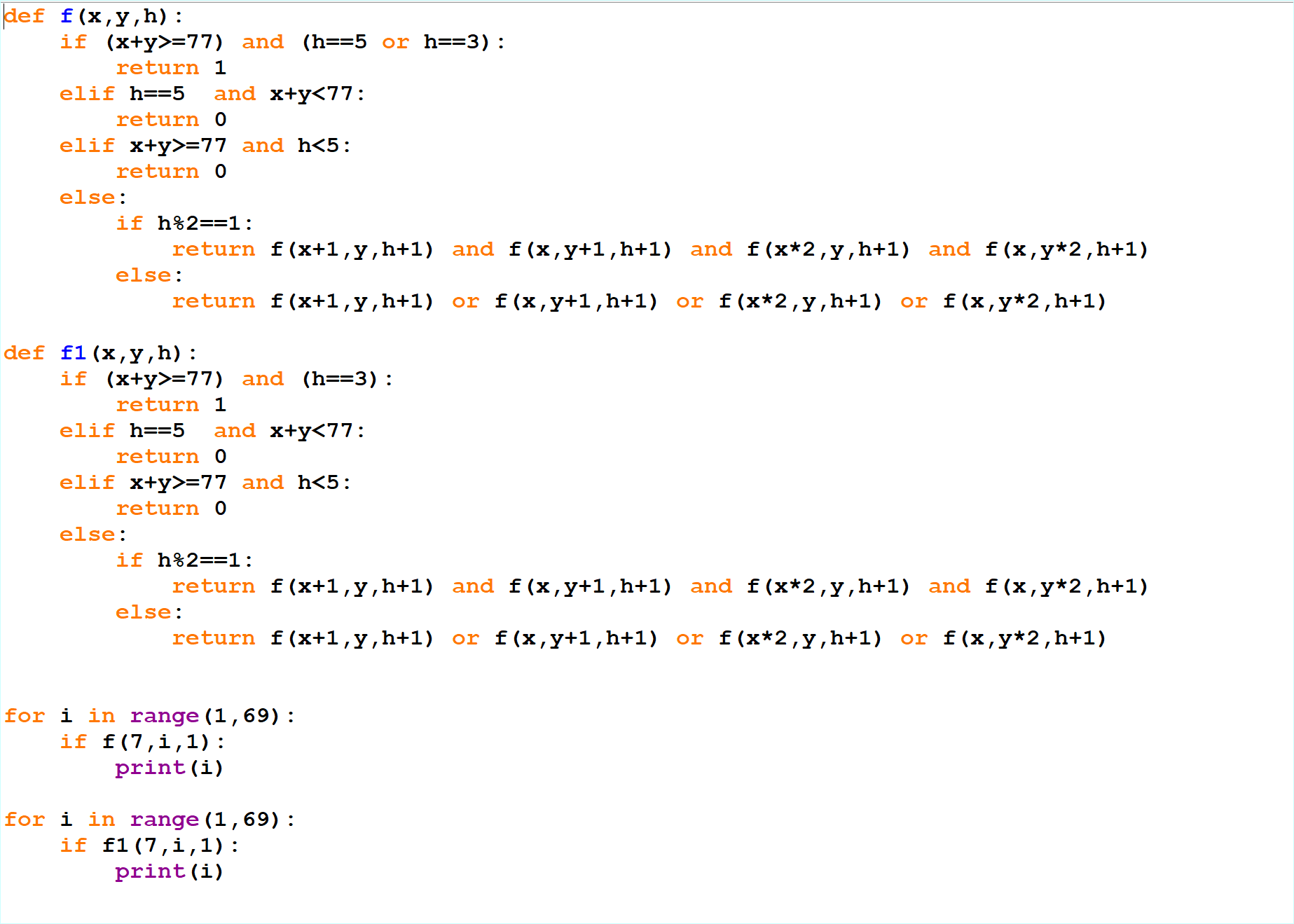Click the (h==3) condition inside function f1
Screen dimensions: 1294x924
point(340,379)
